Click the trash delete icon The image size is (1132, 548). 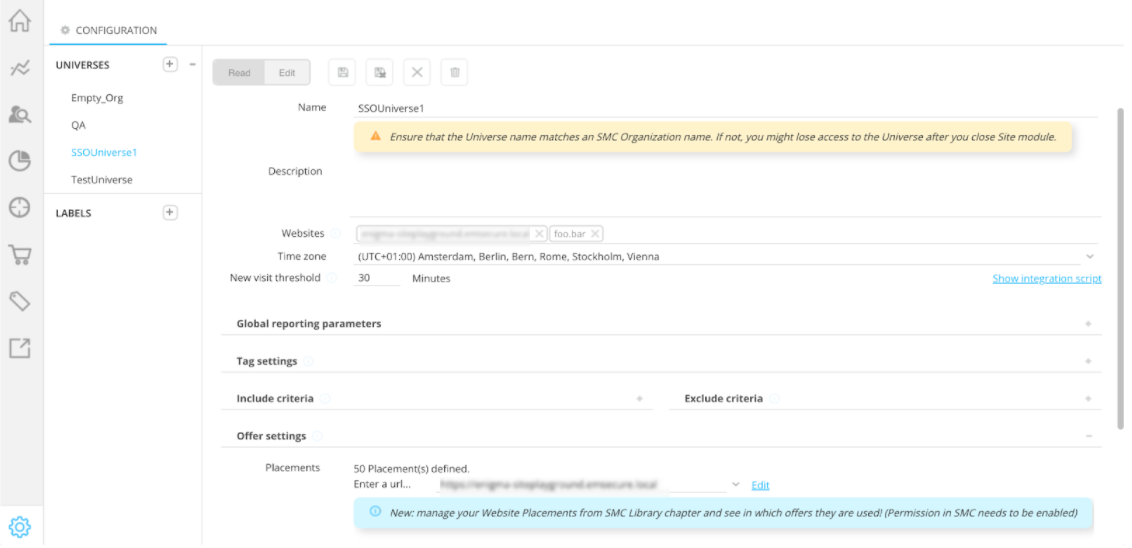coord(455,73)
